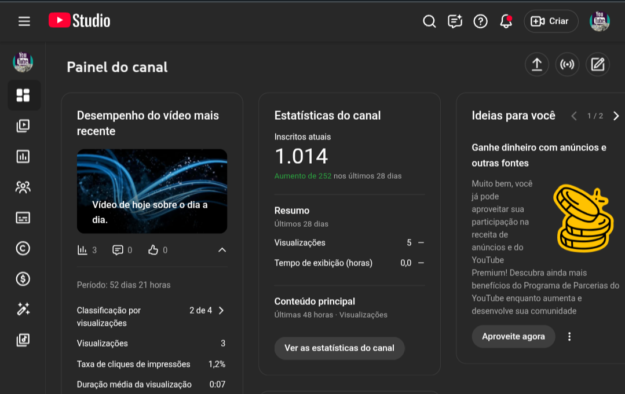This screenshot has height=394, width=625.
Task: Click the go live broadcast icon
Action: pos(567,64)
